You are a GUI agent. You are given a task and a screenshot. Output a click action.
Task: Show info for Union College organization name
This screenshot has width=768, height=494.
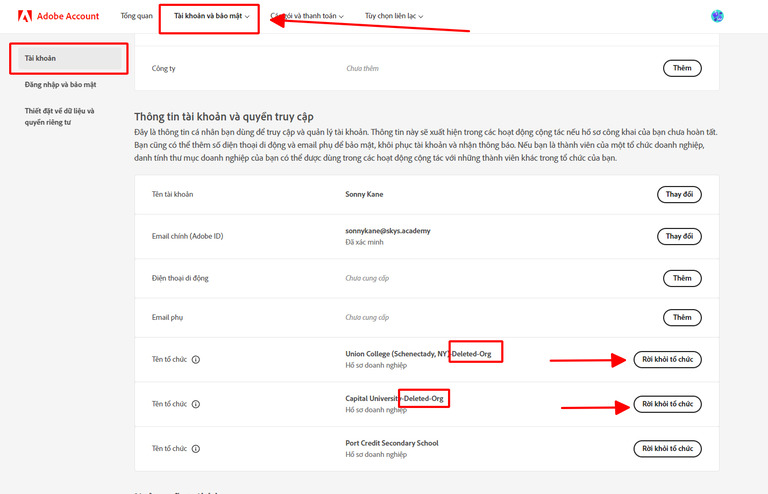point(195,360)
